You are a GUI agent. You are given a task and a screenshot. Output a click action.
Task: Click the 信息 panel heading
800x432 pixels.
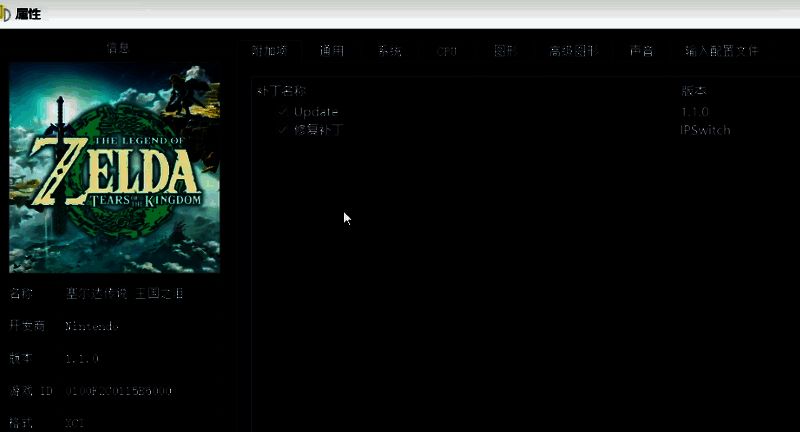point(118,48)
